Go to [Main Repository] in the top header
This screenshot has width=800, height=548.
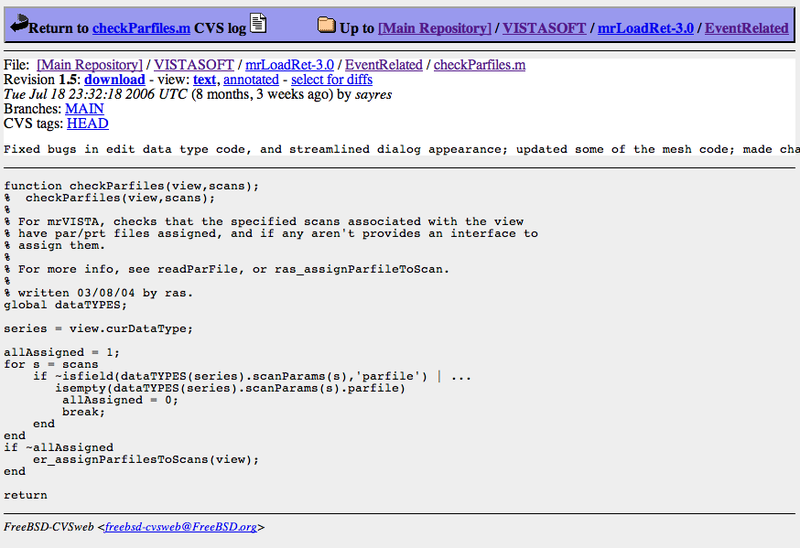[x=434, y=29]
